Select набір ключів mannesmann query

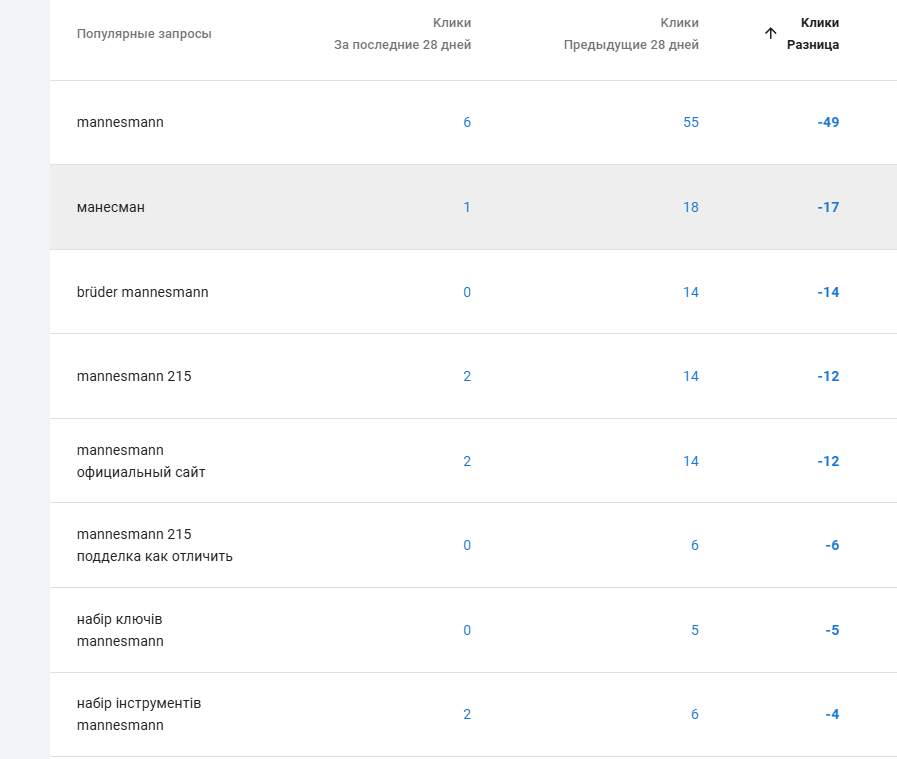[120, 630]
